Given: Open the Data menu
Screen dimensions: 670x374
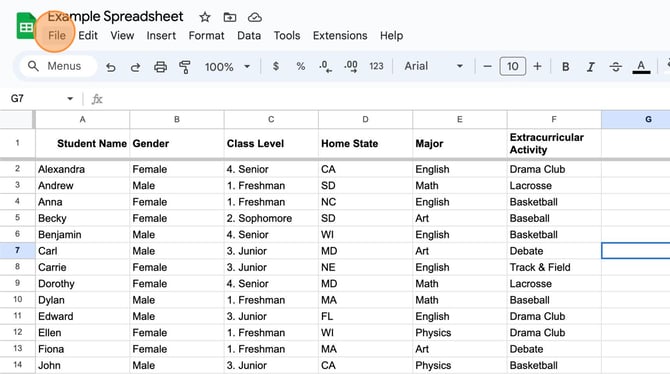Looking at the screenshot, I should point(249,35).
